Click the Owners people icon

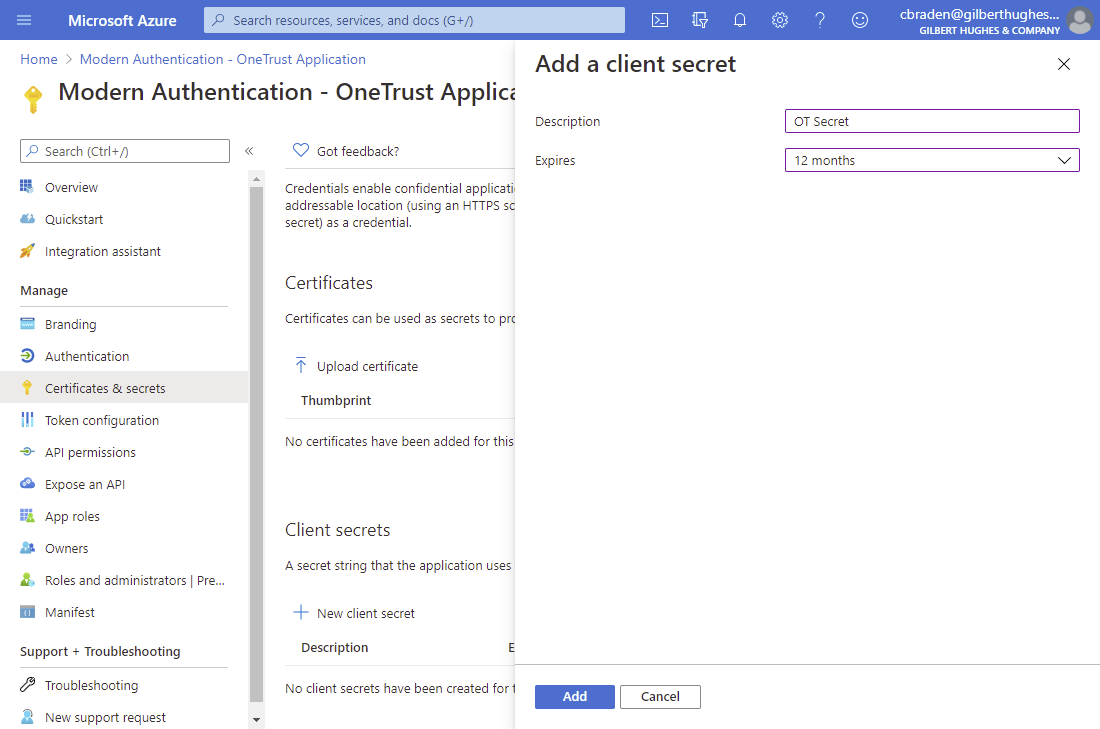coord(27,548)
